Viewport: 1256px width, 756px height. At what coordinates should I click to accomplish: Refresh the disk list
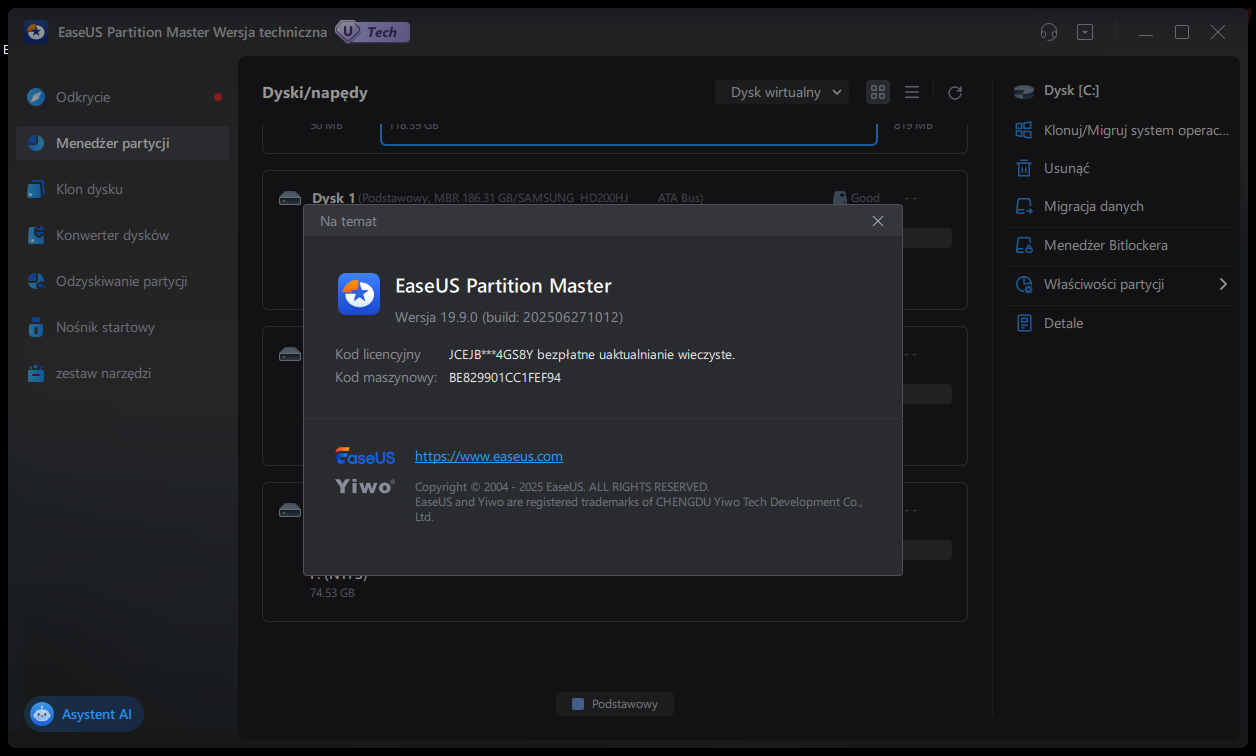coord(955,92)
